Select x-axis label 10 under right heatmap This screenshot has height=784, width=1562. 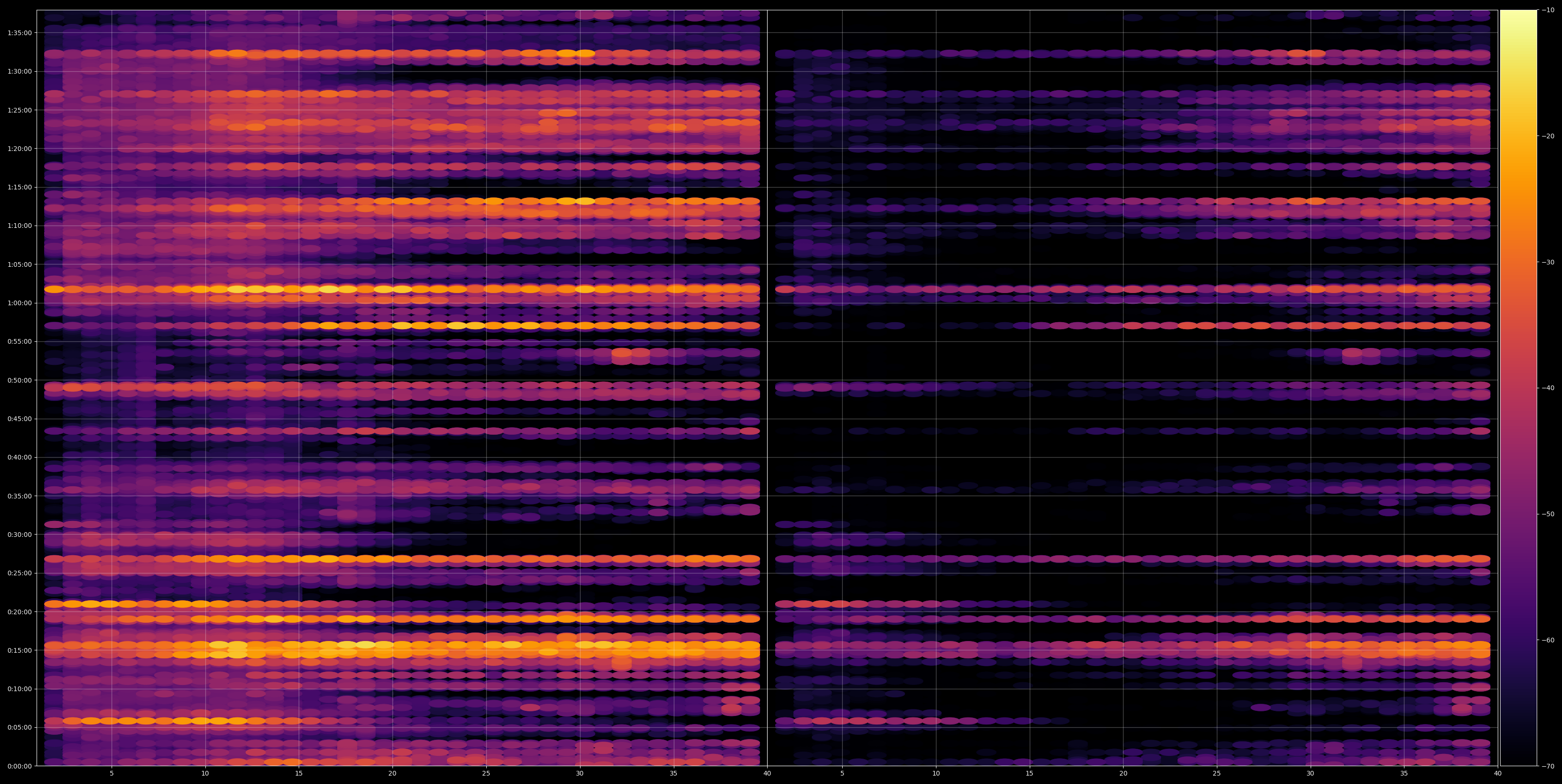click(x=936, y=773)
